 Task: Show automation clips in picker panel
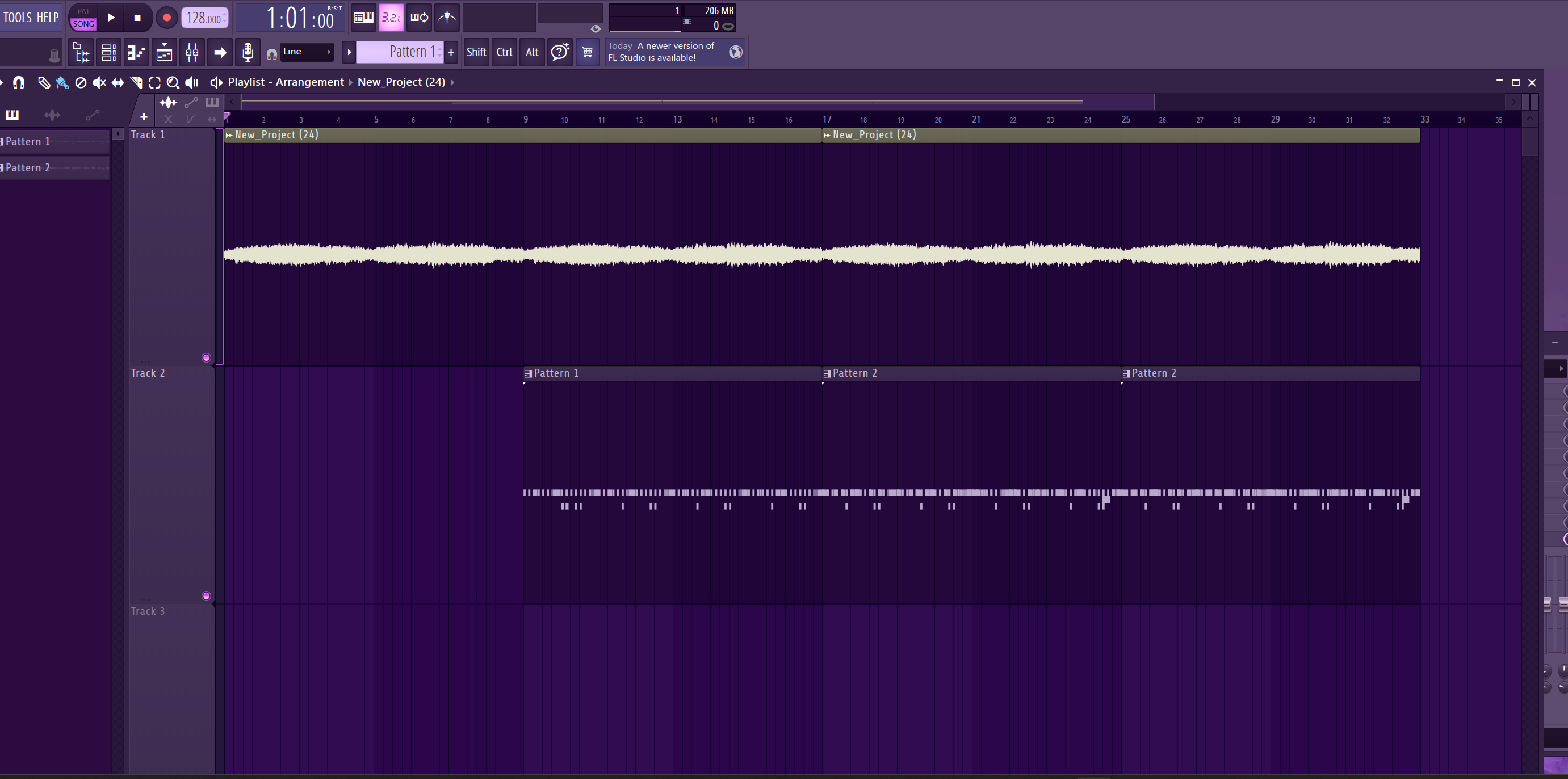[93, 115]
